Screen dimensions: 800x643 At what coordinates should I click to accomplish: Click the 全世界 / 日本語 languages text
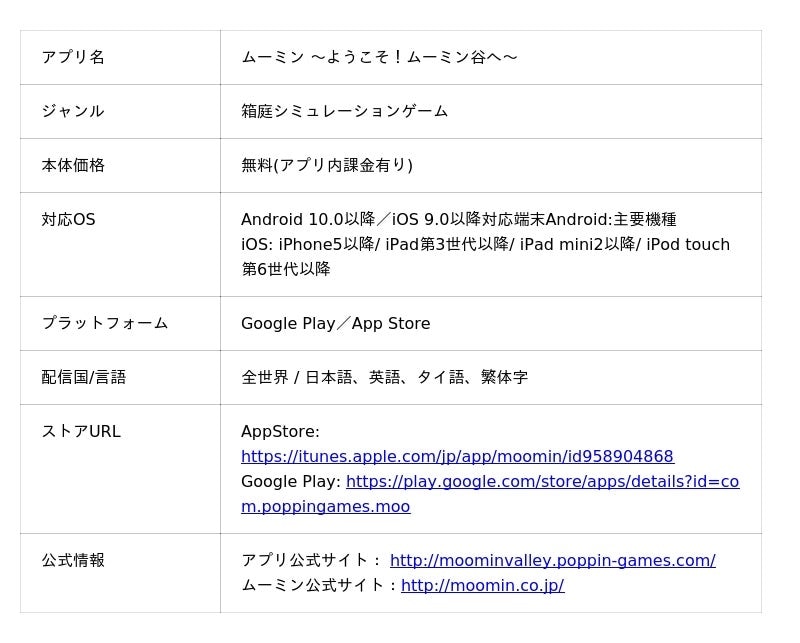tap(385, 378)
